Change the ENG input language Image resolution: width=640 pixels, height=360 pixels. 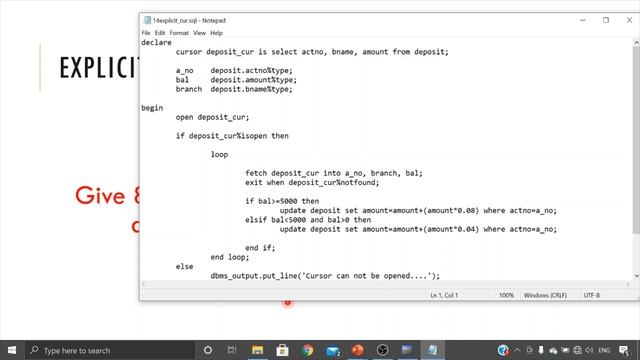pos(604,350)
